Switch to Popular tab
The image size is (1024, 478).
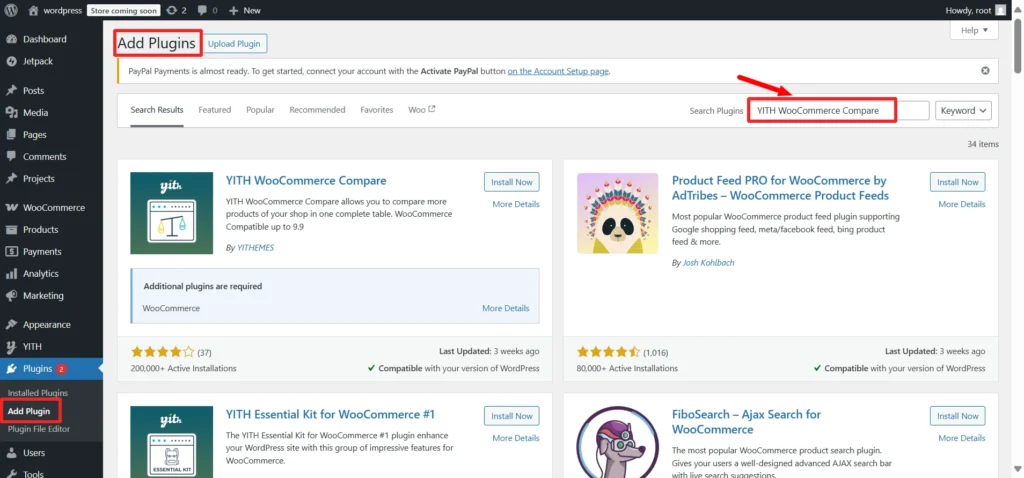[260, 110]
